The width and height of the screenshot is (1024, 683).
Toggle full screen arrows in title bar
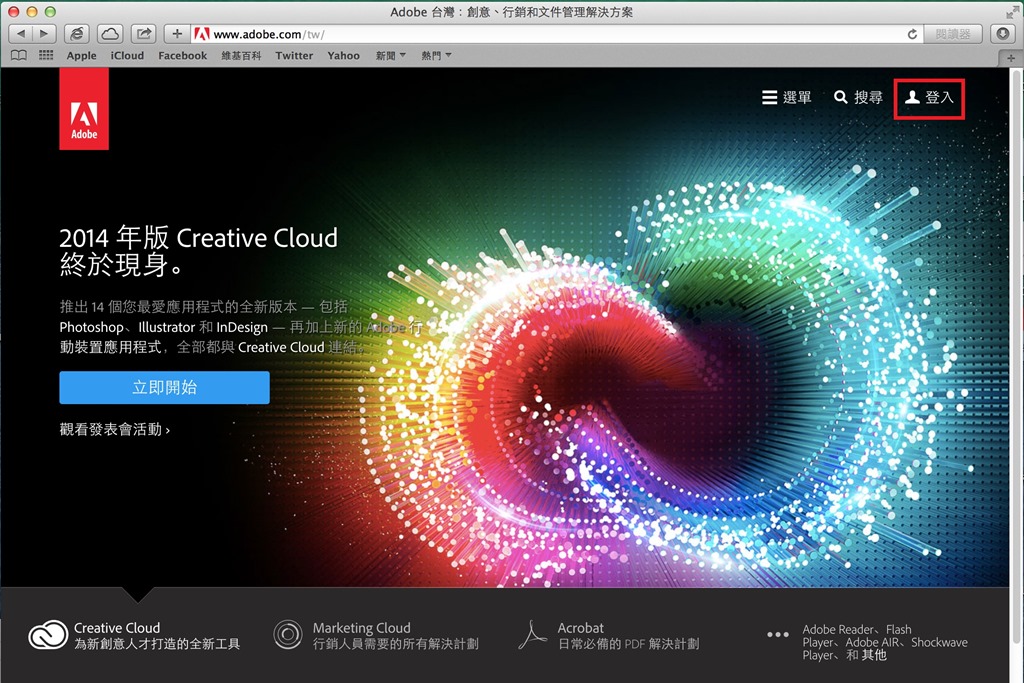pyautogui.click(x=1013, y=11)
